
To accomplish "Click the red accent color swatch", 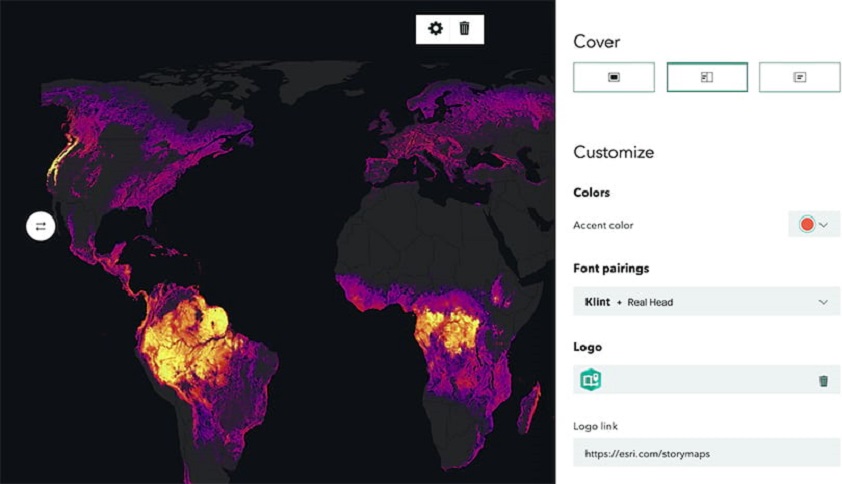I will click(x=807, y=225).
